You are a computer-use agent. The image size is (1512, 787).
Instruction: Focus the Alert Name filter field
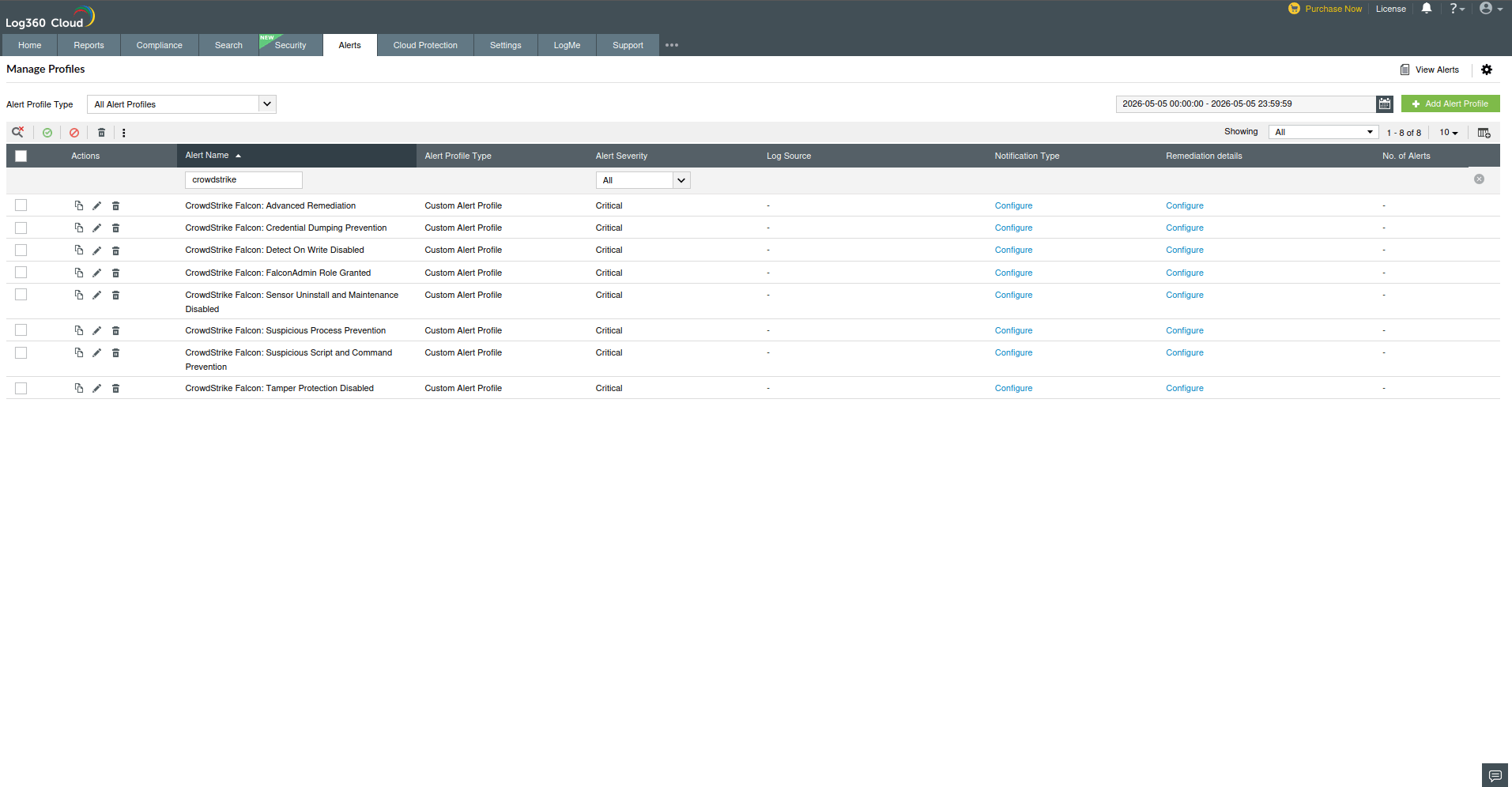click(243, 180)
